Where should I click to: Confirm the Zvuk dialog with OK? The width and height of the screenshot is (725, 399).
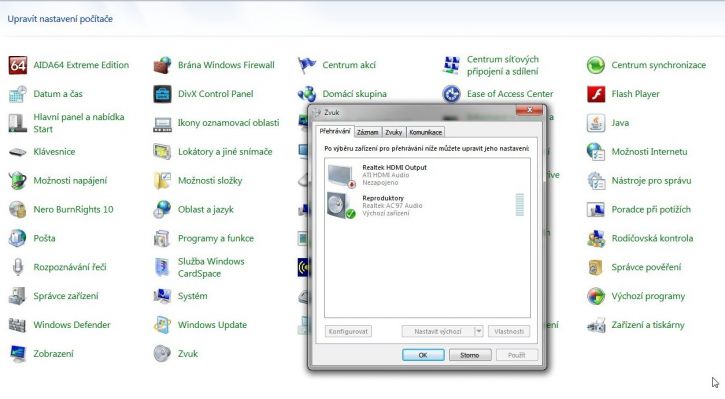(423, 355)
